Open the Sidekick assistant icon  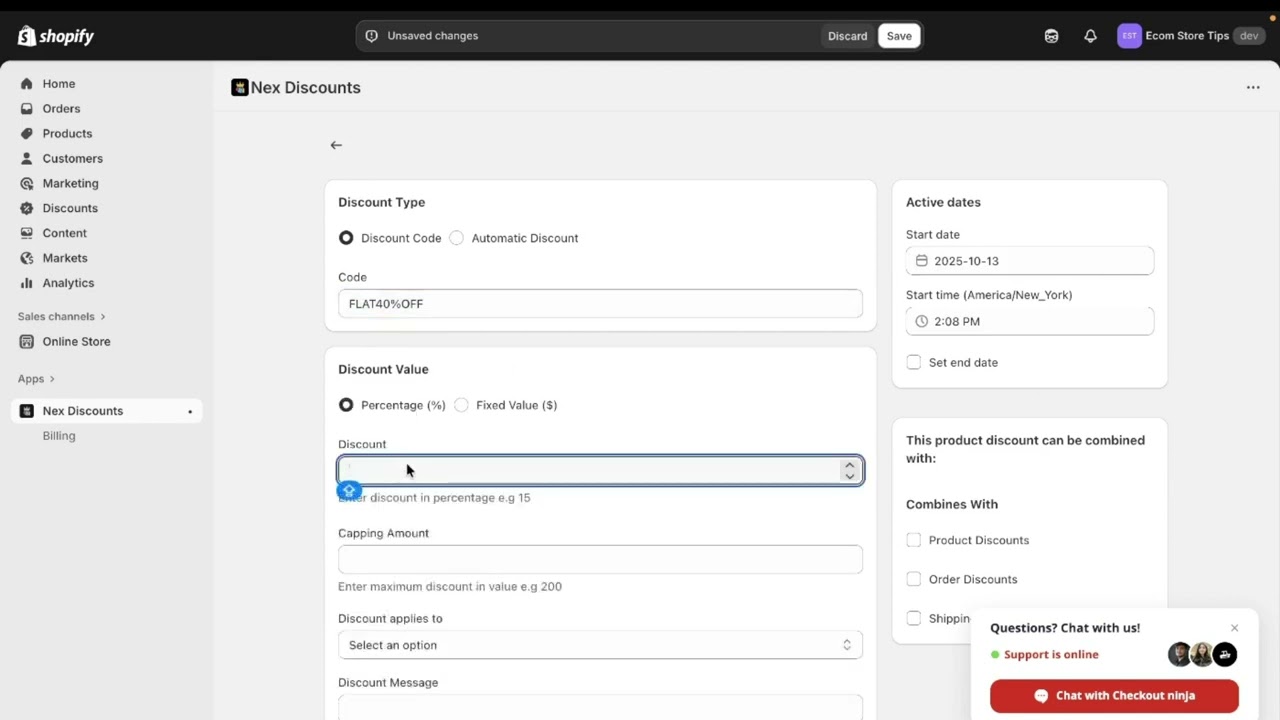[x=1051, y=36]
